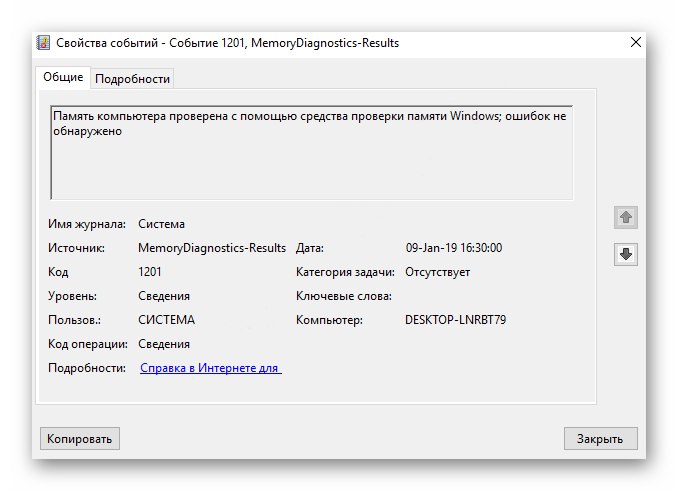The height and width of the screenshot is (491, 678).
Task: Click the Подробности field label beside the link
Action: 87,368
